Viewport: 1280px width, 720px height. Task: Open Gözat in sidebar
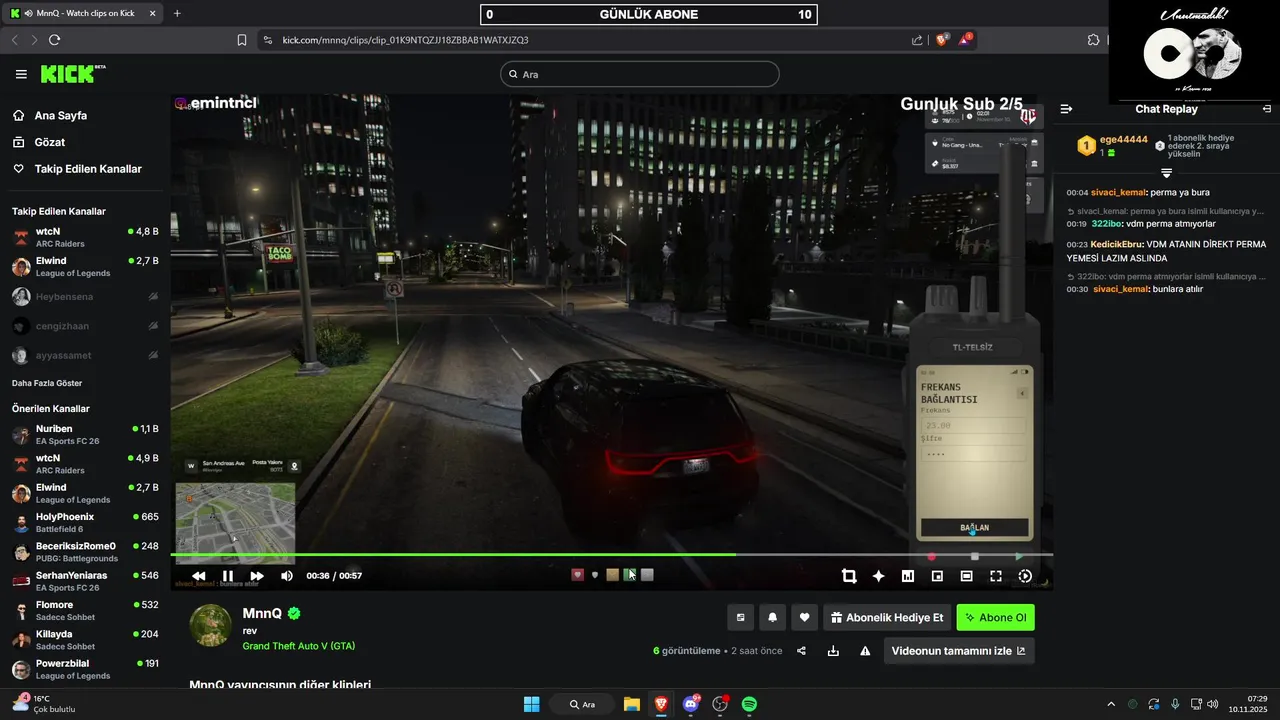pyautogui.click(x=50, y=142)
